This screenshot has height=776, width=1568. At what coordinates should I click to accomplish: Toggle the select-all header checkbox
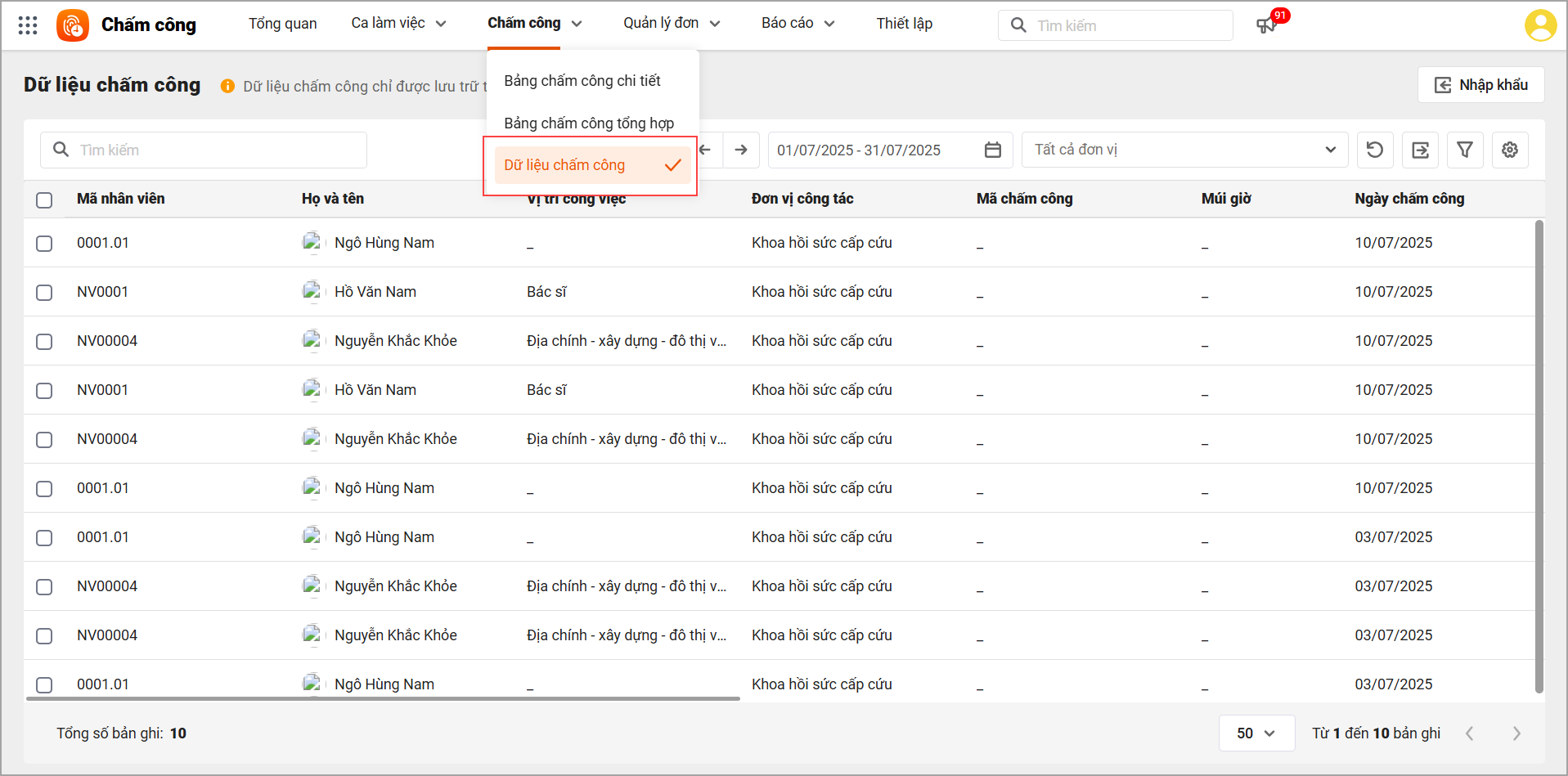pos(44,200)
